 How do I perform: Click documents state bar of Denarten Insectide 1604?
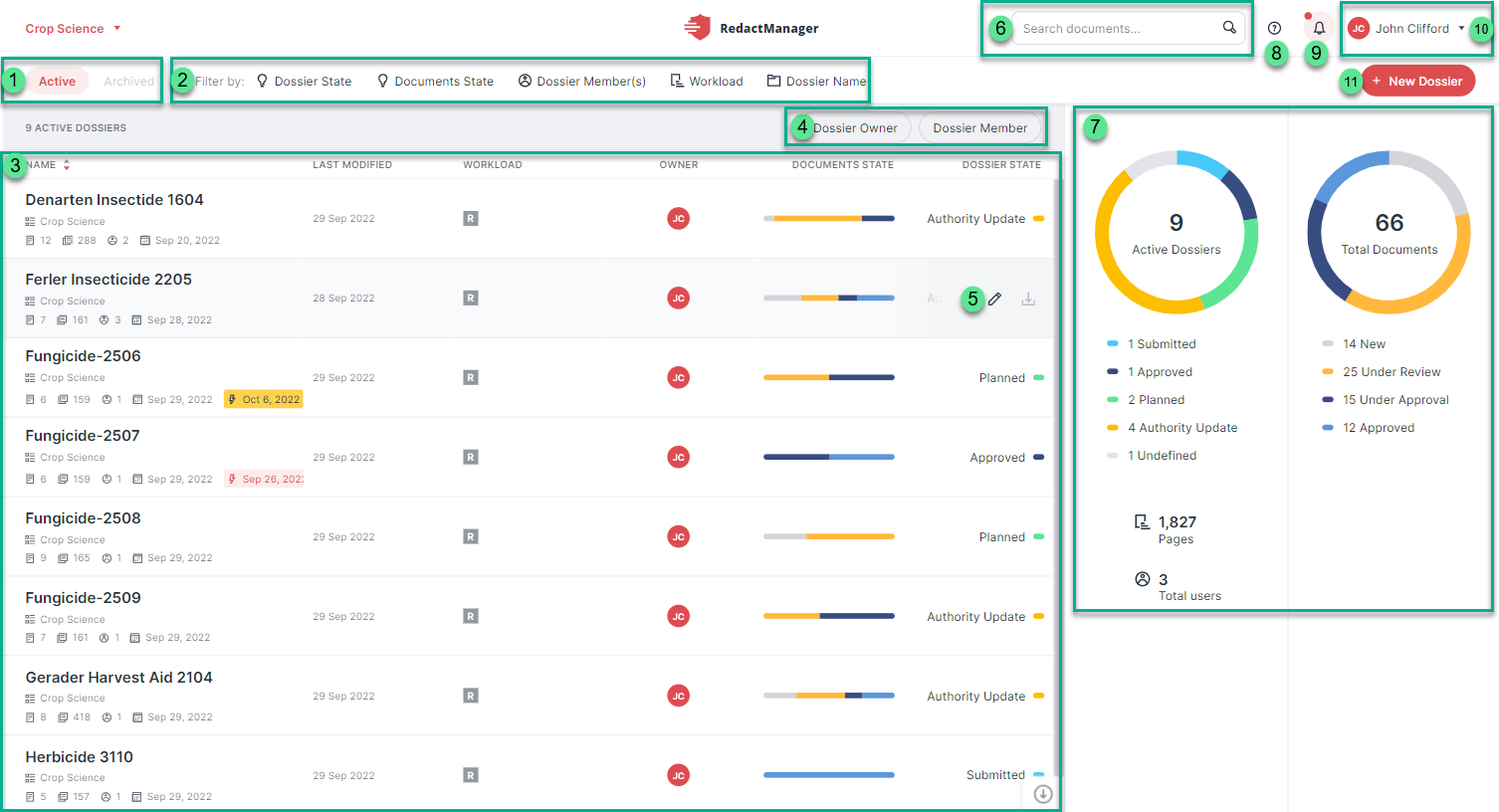828,218
